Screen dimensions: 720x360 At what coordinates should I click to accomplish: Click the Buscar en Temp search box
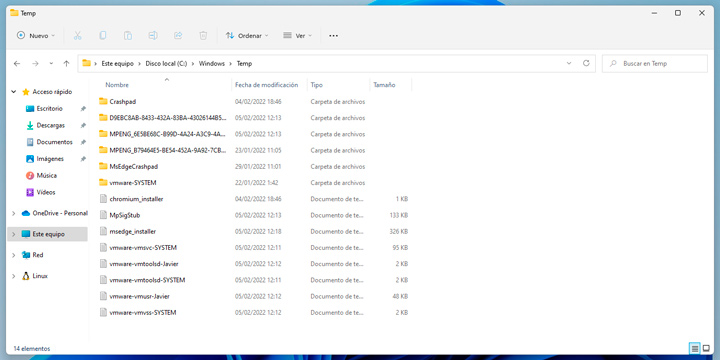(x=655, y=64)
